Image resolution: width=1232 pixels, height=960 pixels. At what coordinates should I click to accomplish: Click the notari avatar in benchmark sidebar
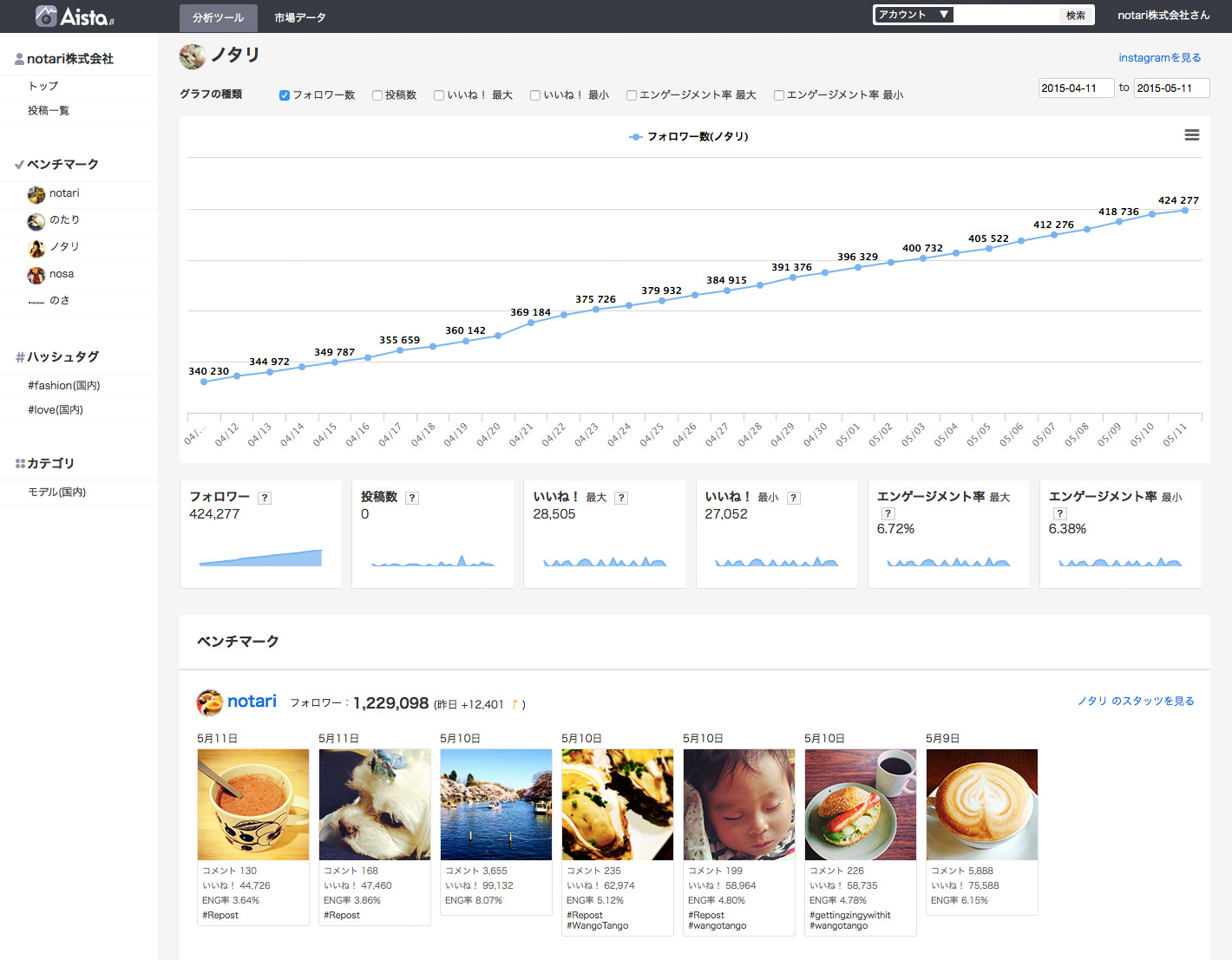(x=36, y=194)
